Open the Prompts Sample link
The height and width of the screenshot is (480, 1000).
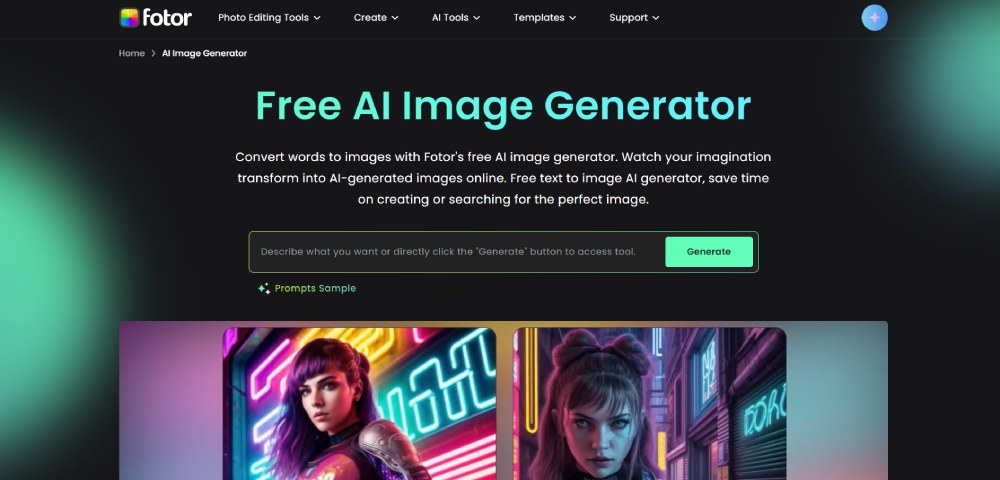(315, 289)
